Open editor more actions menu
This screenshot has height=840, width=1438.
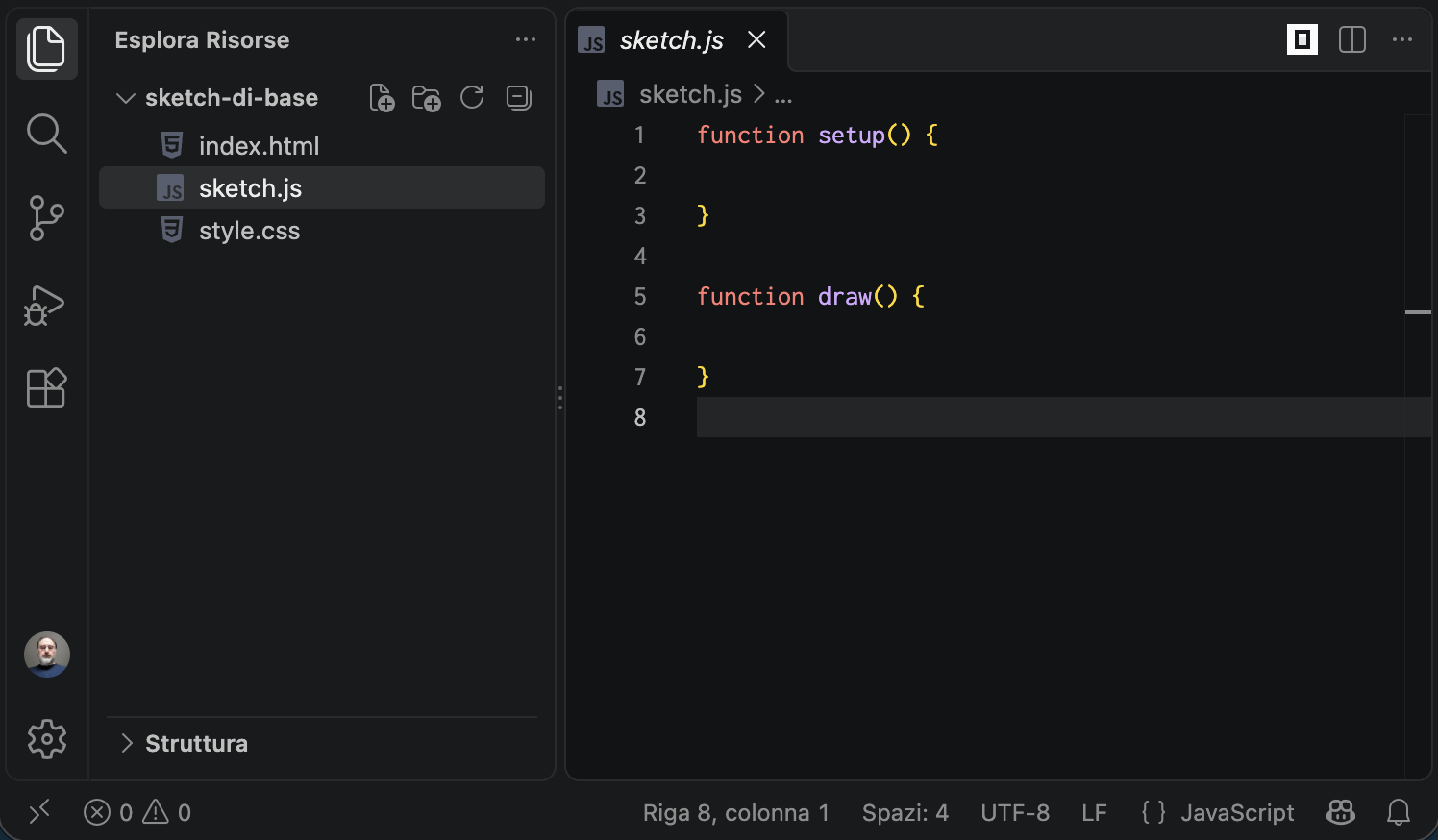(1402, 39)
